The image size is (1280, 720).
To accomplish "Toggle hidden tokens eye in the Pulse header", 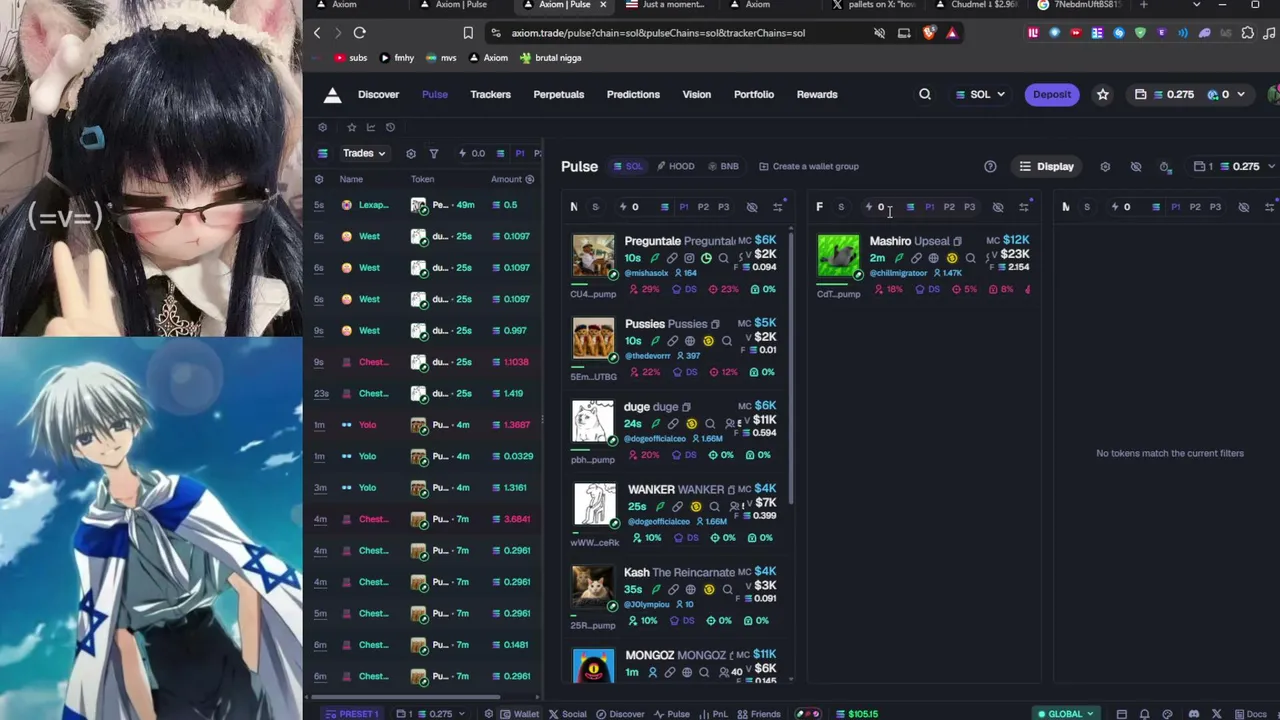I will [x=1136, y=167].
